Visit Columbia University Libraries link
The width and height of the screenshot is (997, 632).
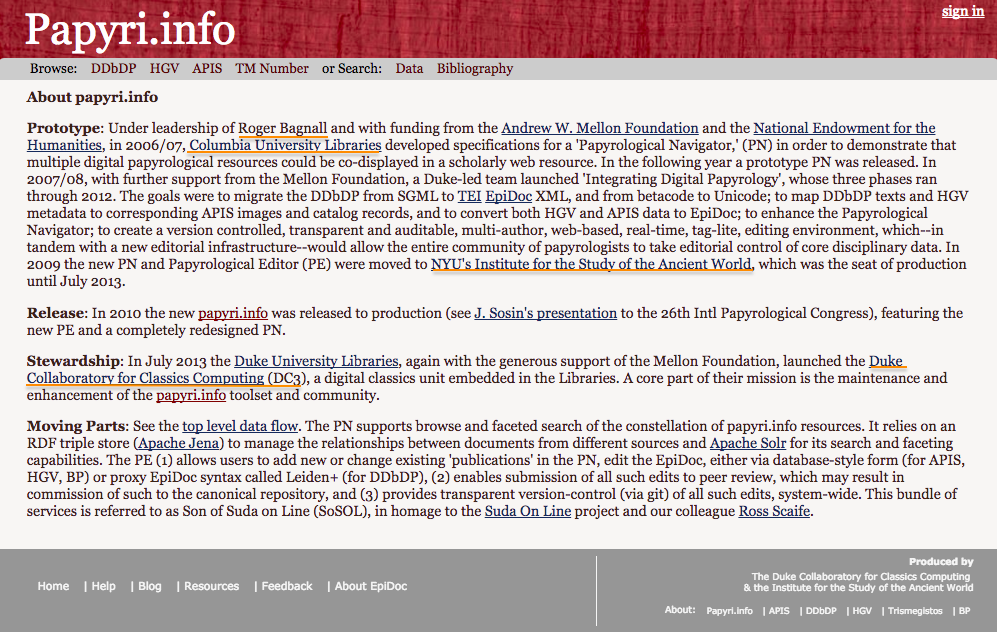tap(285, 145)
